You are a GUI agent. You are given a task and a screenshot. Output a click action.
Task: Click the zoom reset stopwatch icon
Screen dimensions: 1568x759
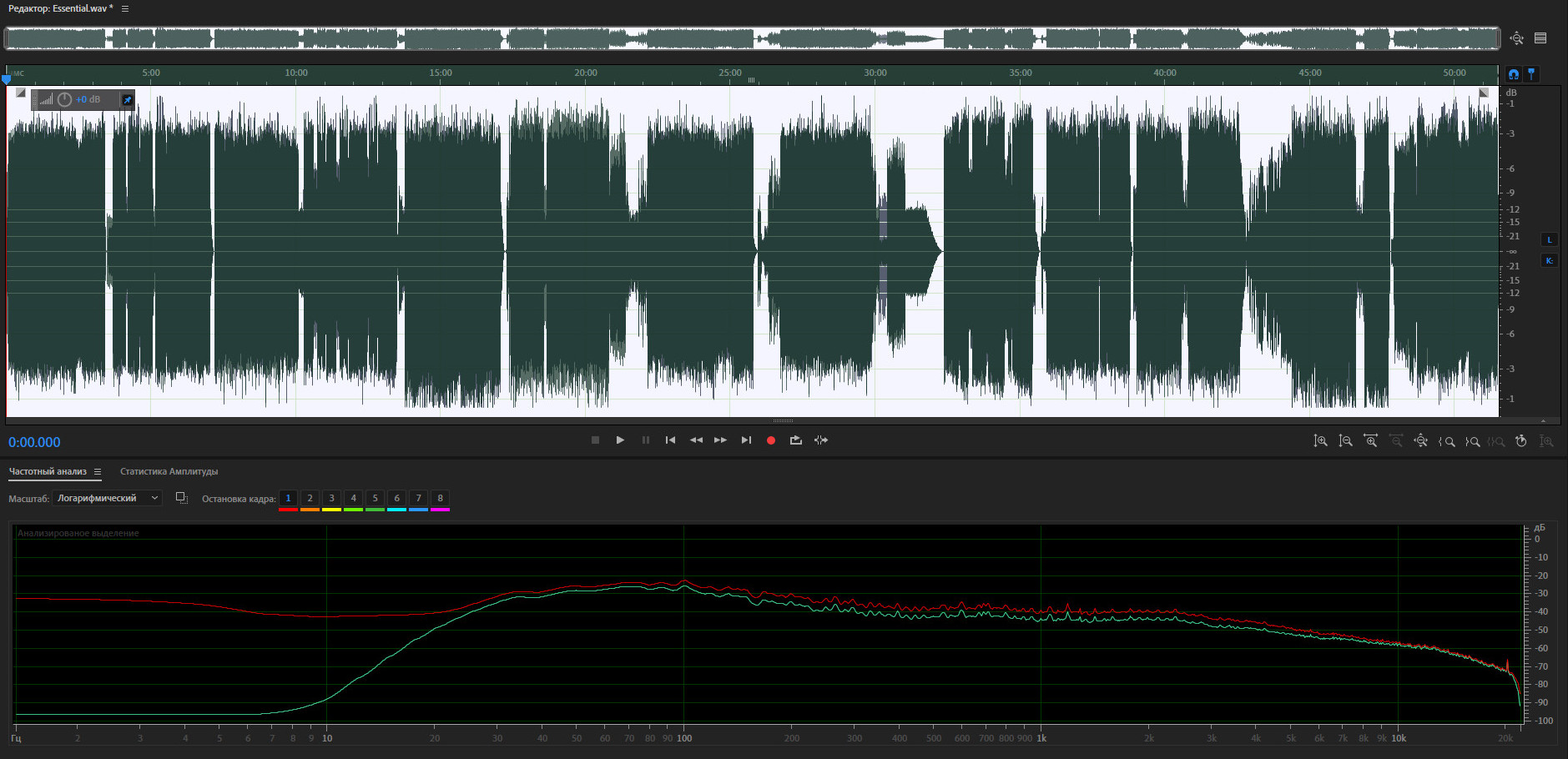pos(1521,441)
